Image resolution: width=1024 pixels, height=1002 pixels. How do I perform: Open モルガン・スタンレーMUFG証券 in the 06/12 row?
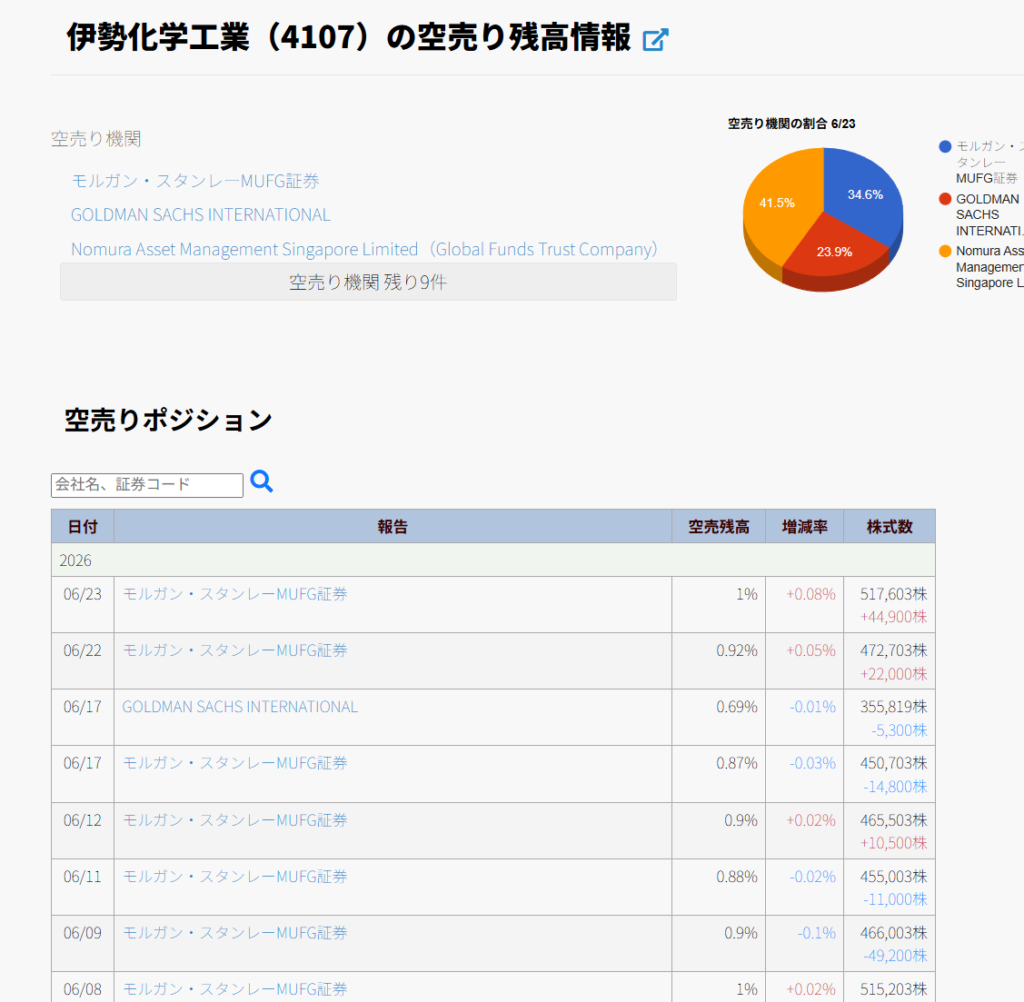235,820
